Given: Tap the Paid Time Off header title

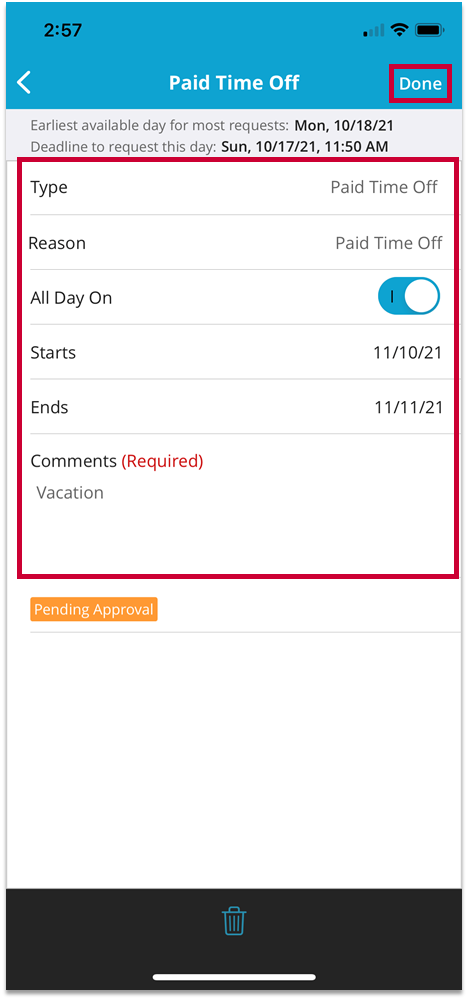Looking at the screenshot, I should [x=234, y=83].
